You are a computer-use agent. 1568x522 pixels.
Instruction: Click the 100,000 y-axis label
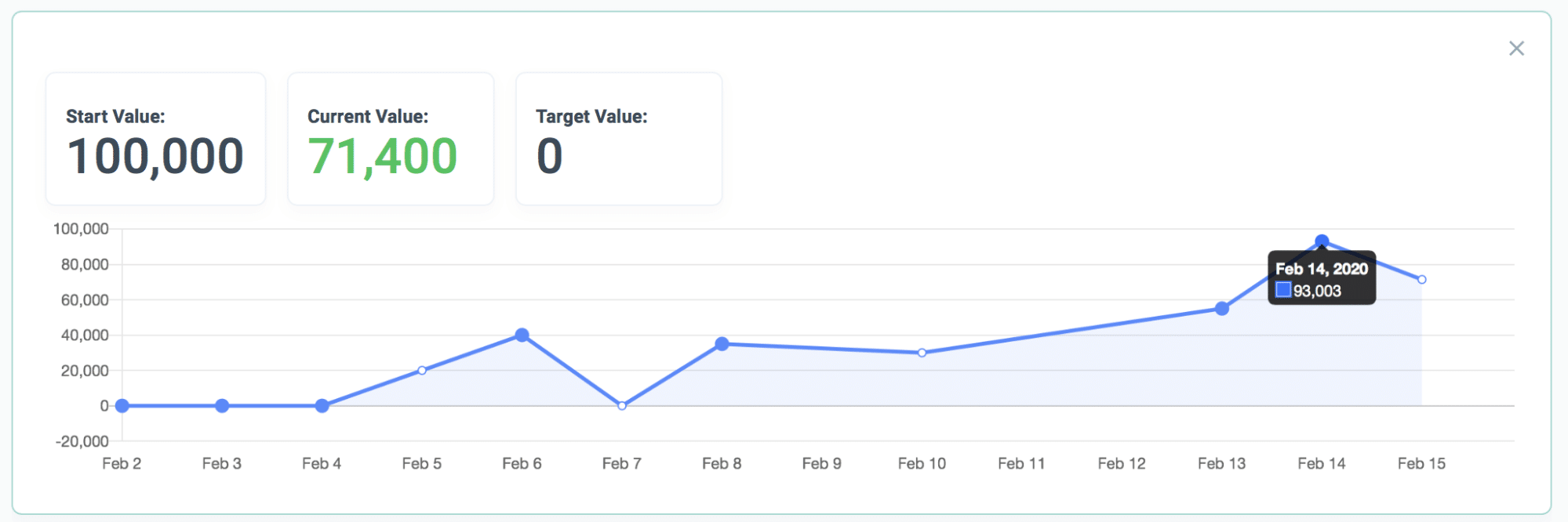click(81, 229)
